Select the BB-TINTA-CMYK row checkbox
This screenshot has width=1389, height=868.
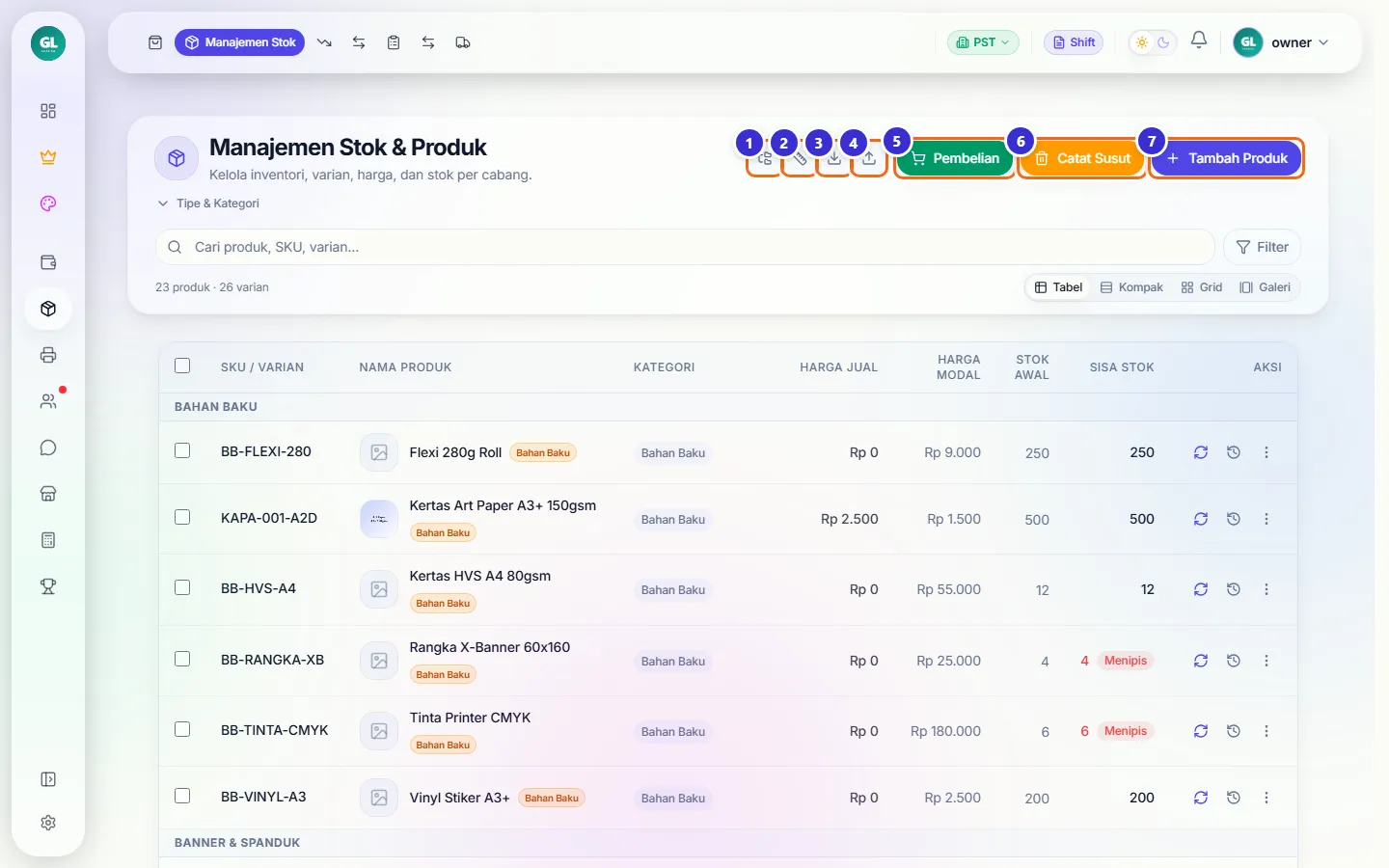click(182, 729)
